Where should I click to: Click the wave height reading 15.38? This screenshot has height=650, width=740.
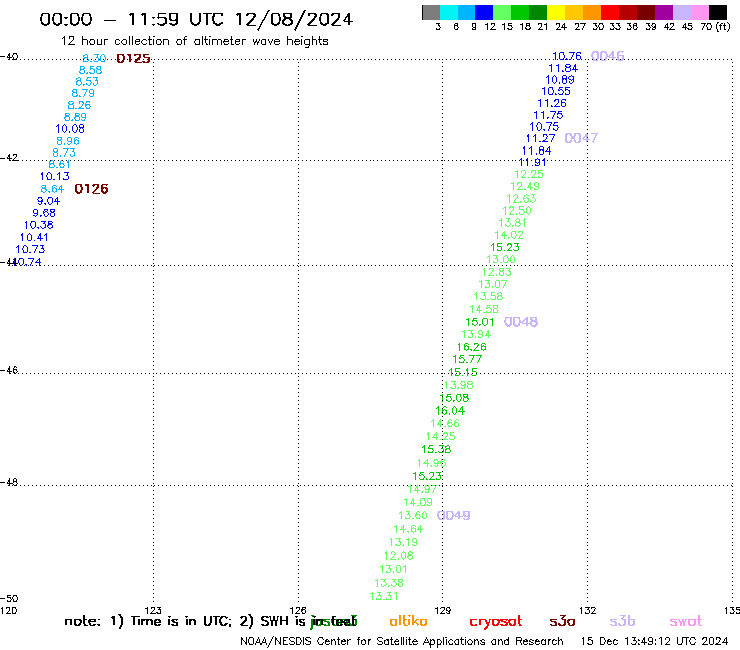(436, 449)
